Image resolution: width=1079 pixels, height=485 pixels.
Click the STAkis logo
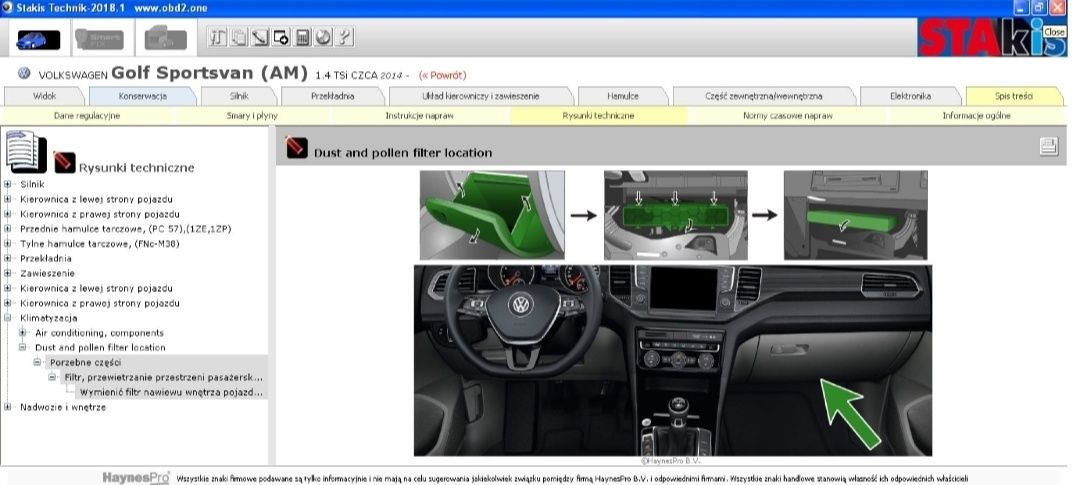click(991, 38)
